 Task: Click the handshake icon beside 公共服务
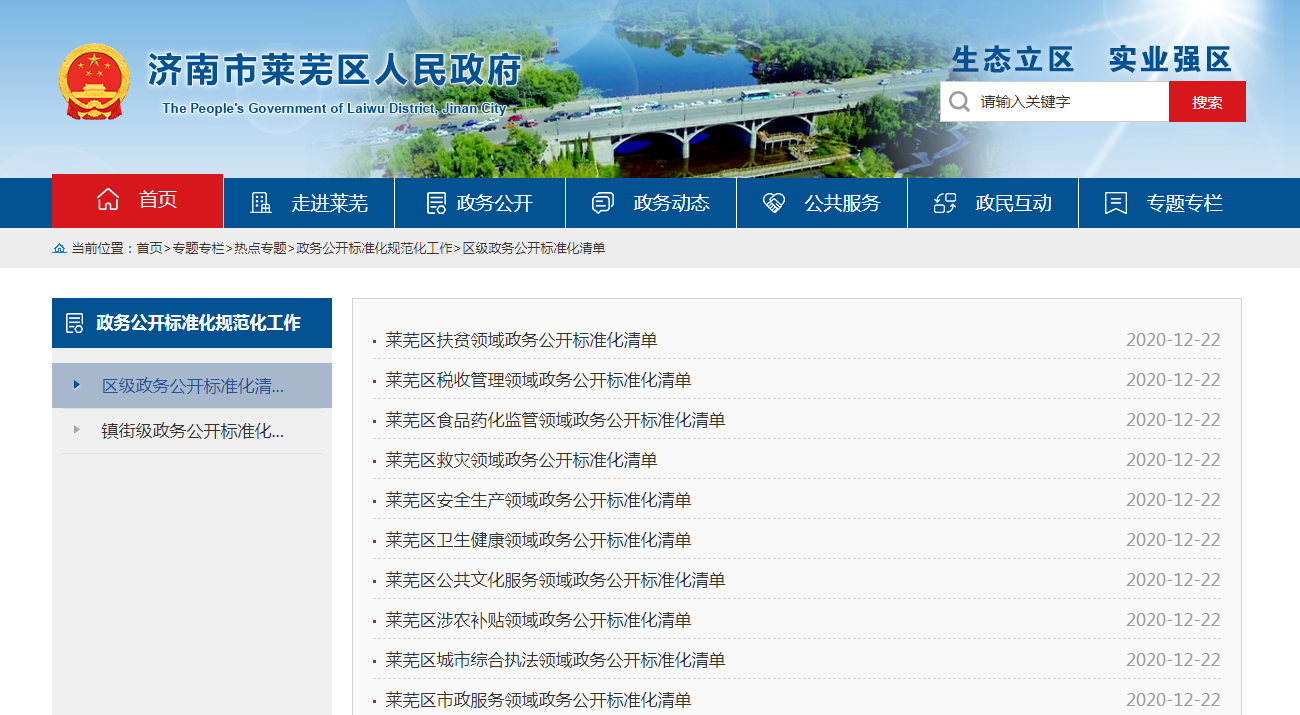[x=774, y=203]
